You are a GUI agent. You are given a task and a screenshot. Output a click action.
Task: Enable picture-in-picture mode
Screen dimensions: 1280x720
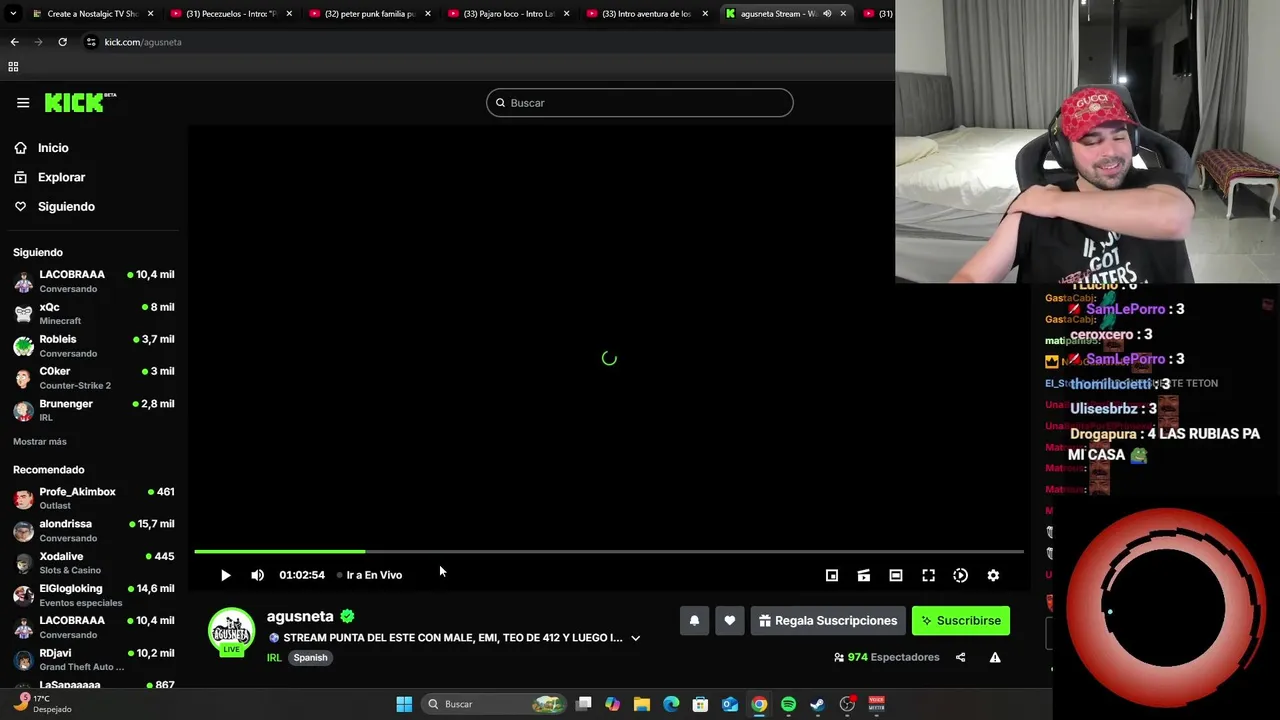[x=832, y=575]
